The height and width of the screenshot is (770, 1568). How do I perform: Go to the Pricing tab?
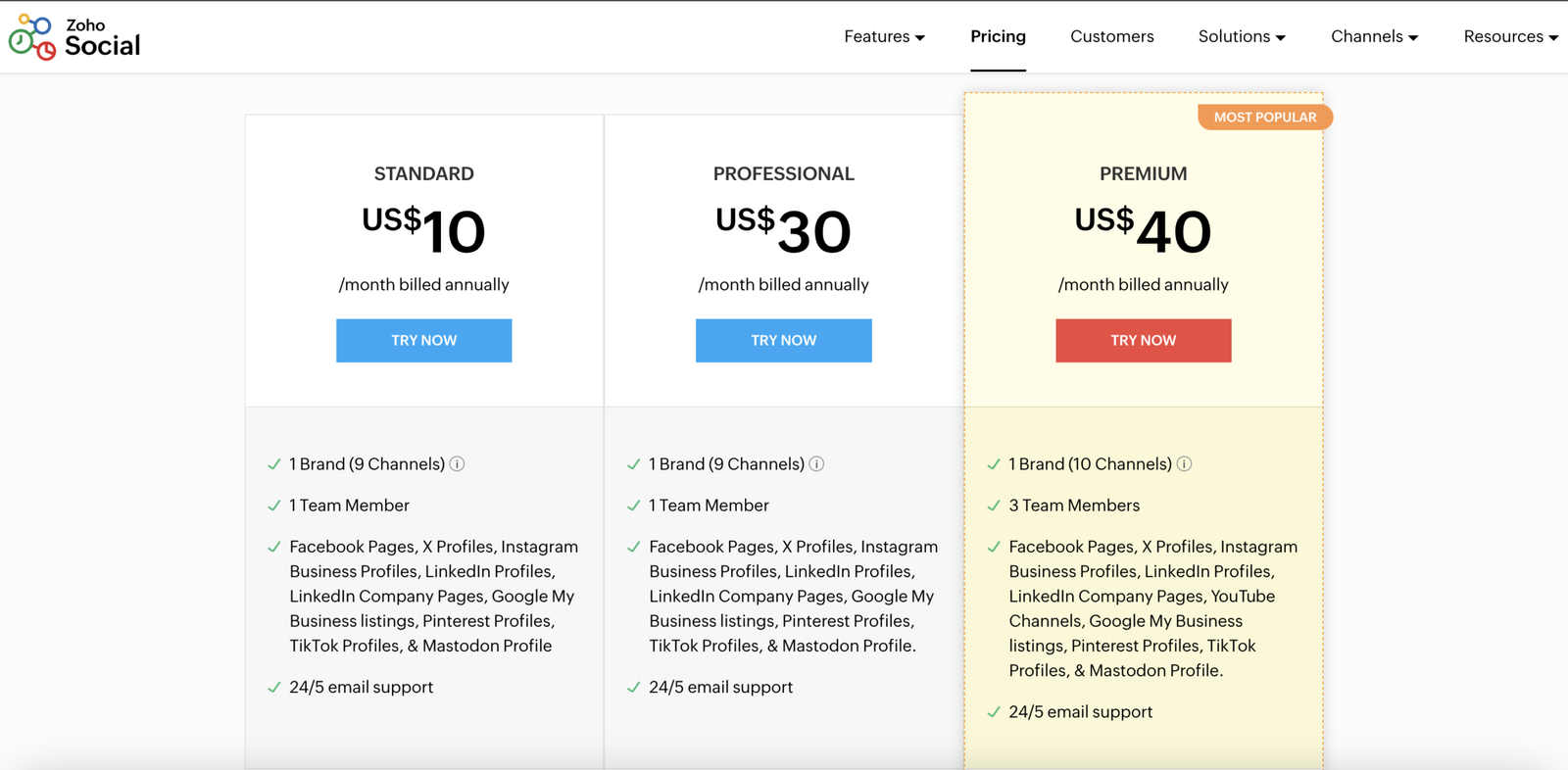pos(998,37)
